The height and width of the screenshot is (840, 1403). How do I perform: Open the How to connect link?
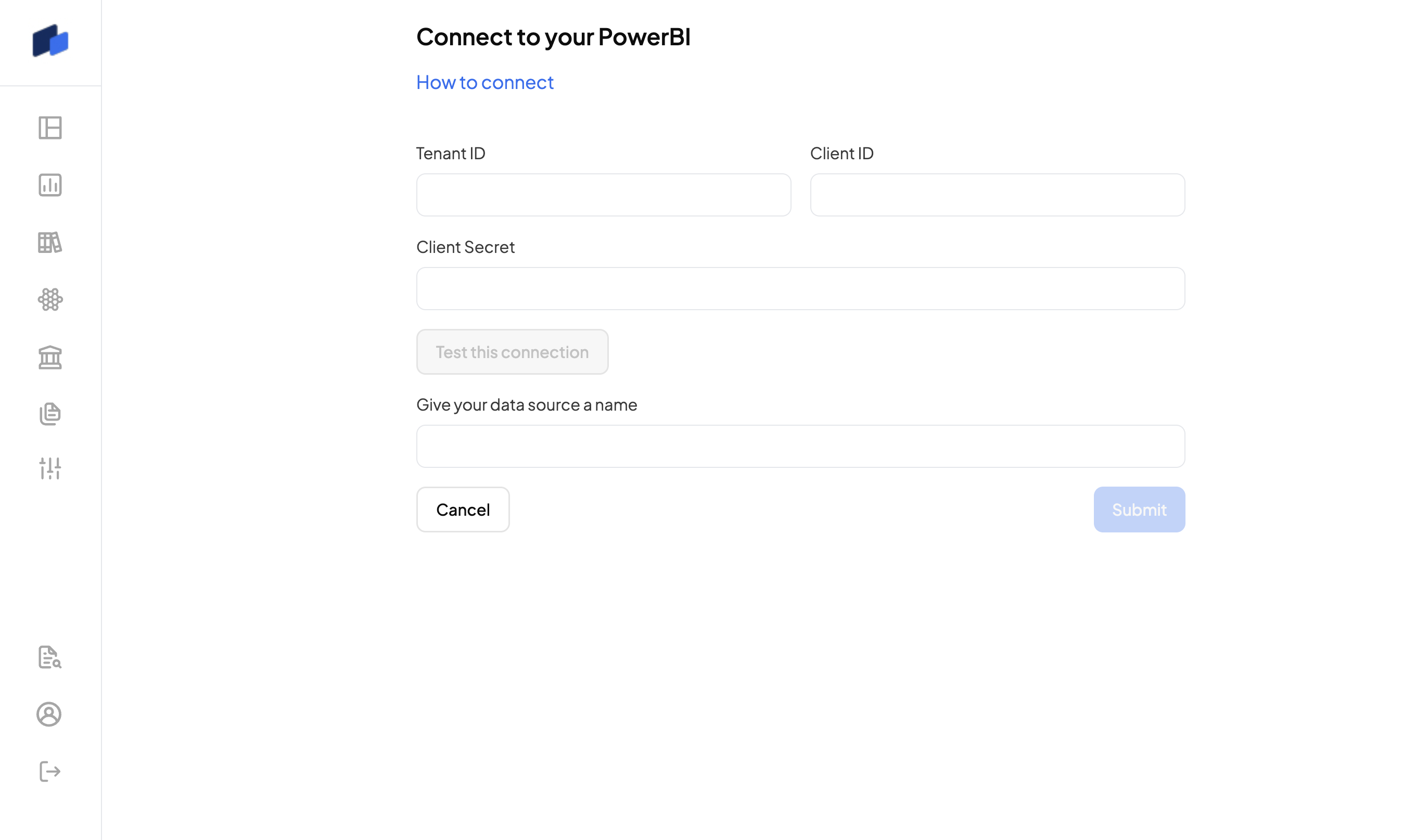pyautogui.click(x=485, y=83)
